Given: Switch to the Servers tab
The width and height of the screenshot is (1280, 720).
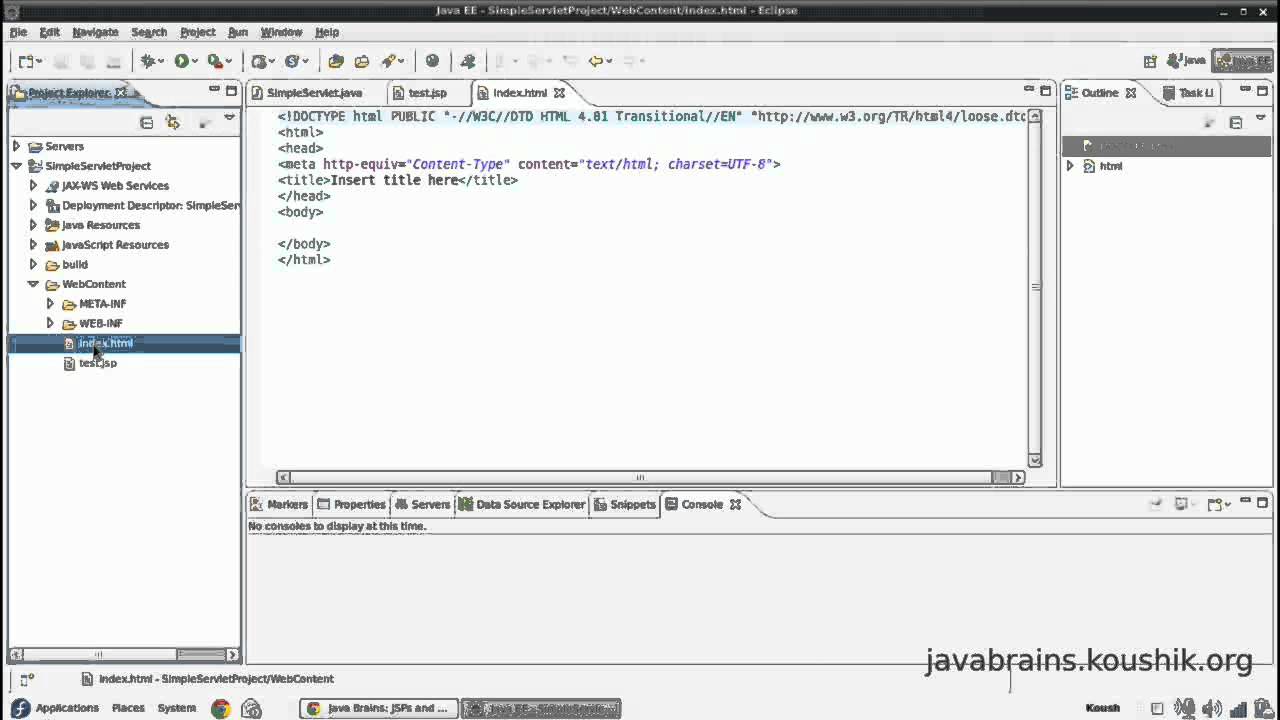Looking at the screenshot, I should (423, 505).
